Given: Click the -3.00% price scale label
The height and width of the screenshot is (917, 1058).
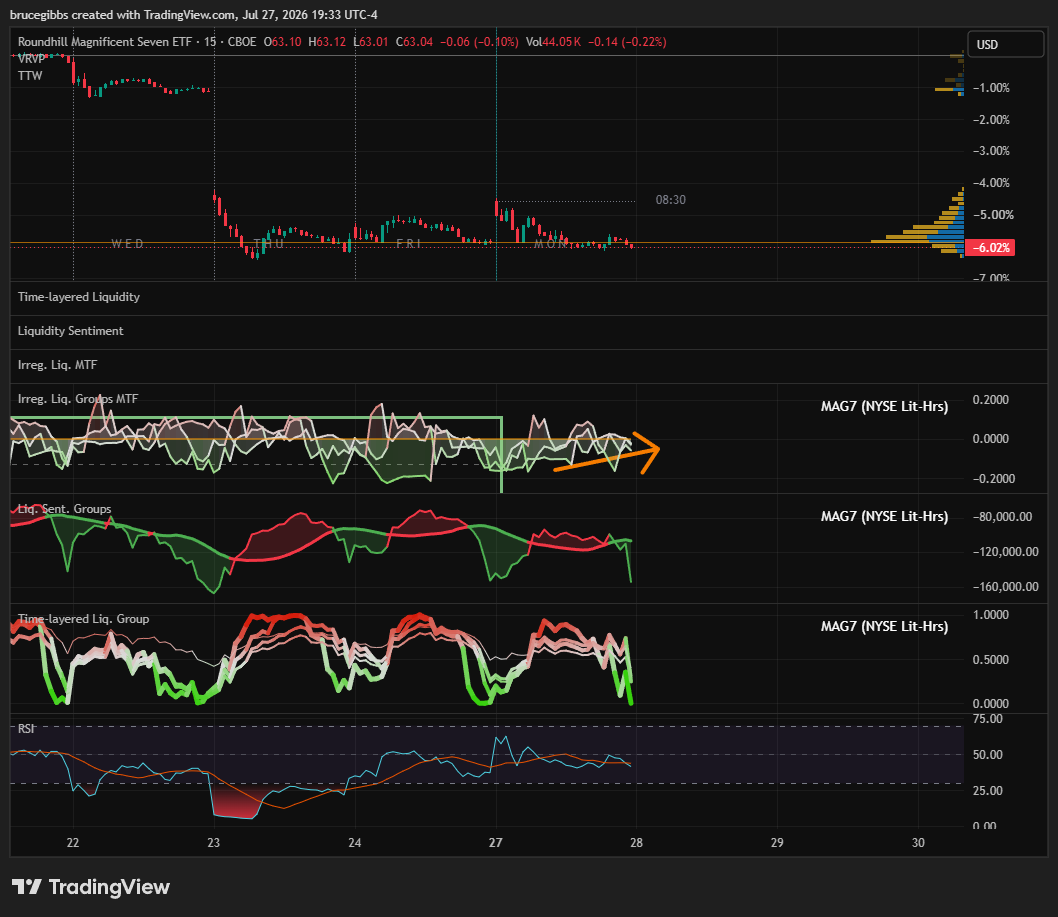Looking at the screenshot, I should 991,150.
